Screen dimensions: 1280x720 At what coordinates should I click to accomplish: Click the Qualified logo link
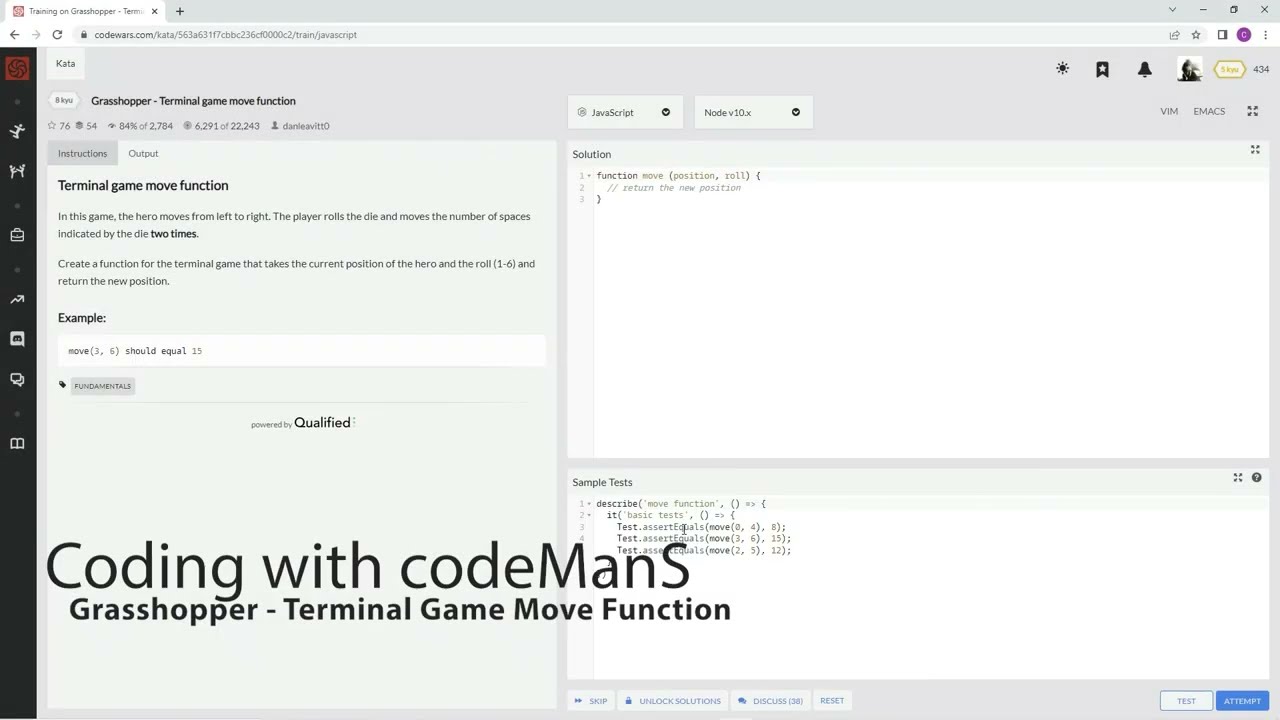(323, 423)
